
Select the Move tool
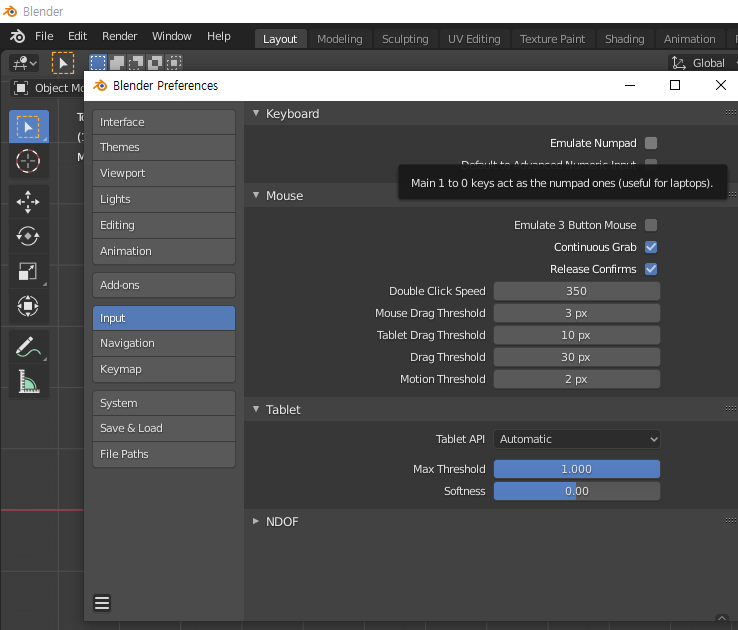click(x=29, y=201)
